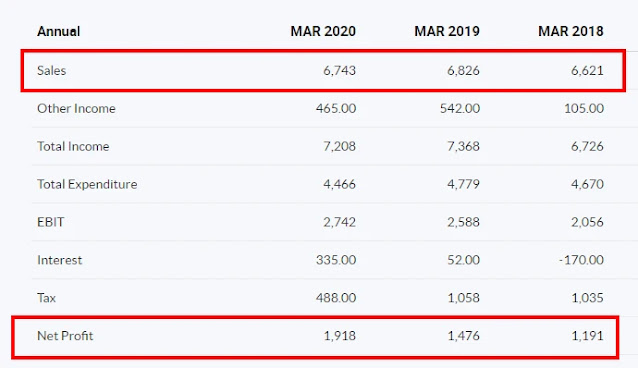Screen dimensions: 638x368
Task: Select Tax value 1,058
Action: point(463,298)
